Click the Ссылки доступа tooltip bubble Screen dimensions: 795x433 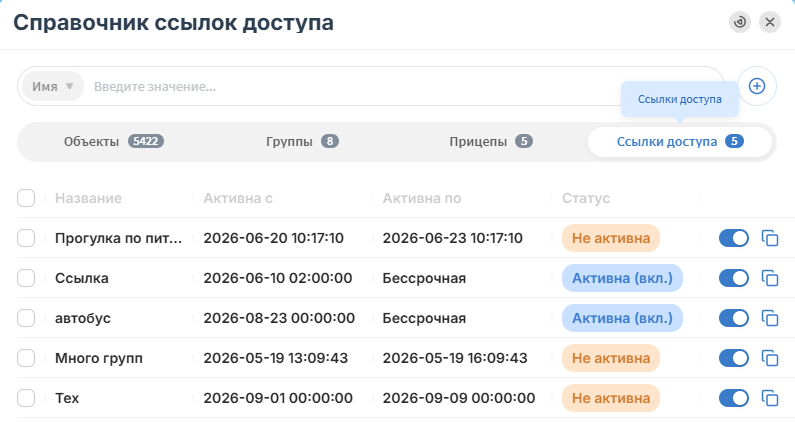[679, 99]
